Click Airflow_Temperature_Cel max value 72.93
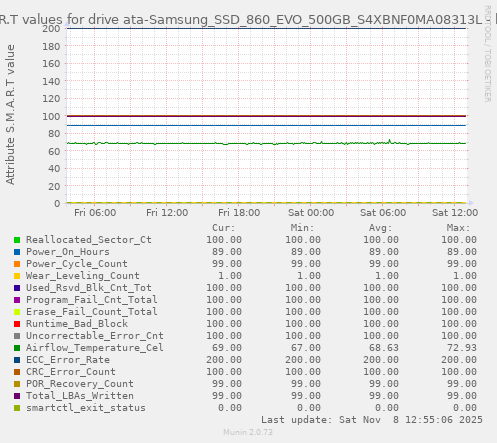The height and width of the screenshot is (443, 497). [462, 348]
